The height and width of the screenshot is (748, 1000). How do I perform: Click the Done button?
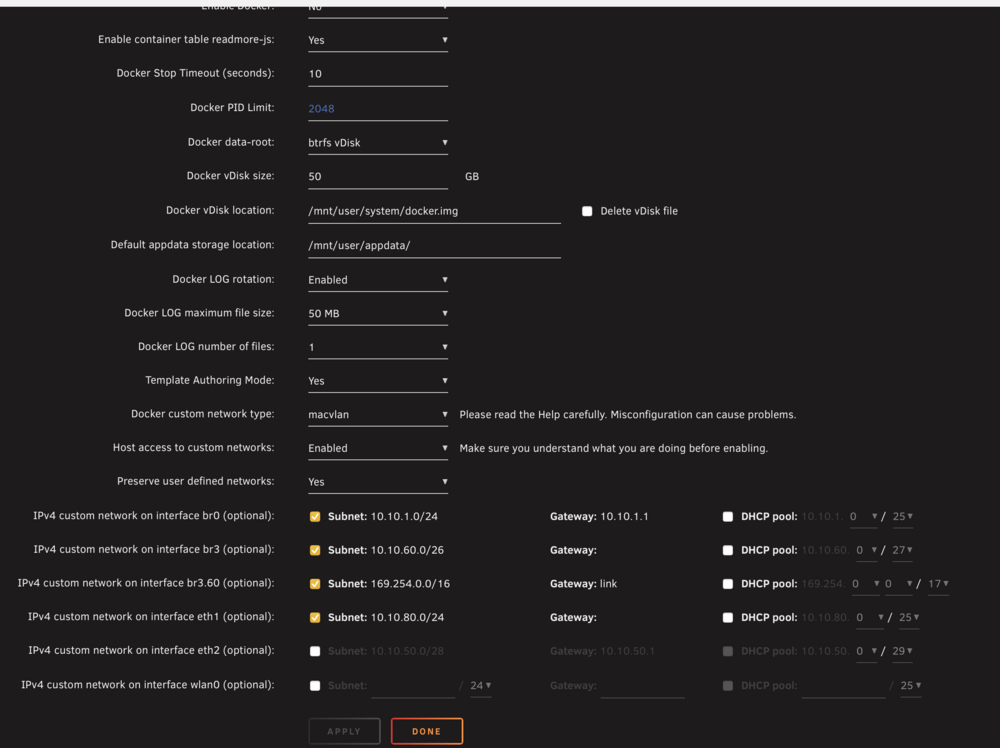[x=427, y=731]
